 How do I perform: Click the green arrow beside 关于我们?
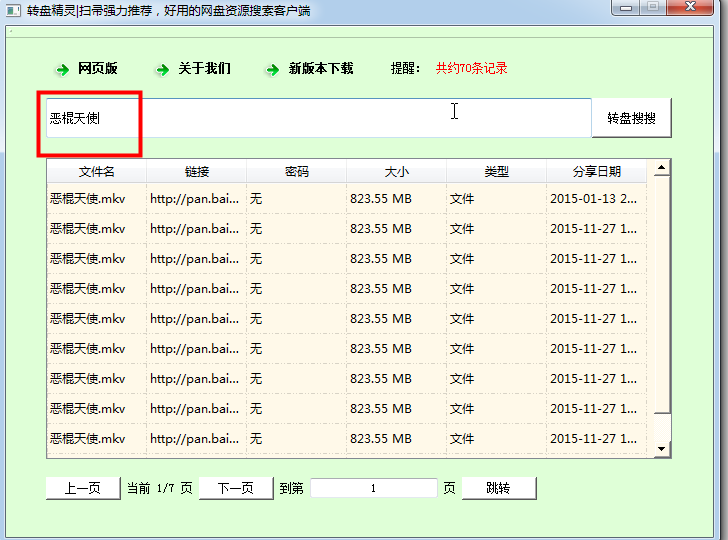coord(162,69)
